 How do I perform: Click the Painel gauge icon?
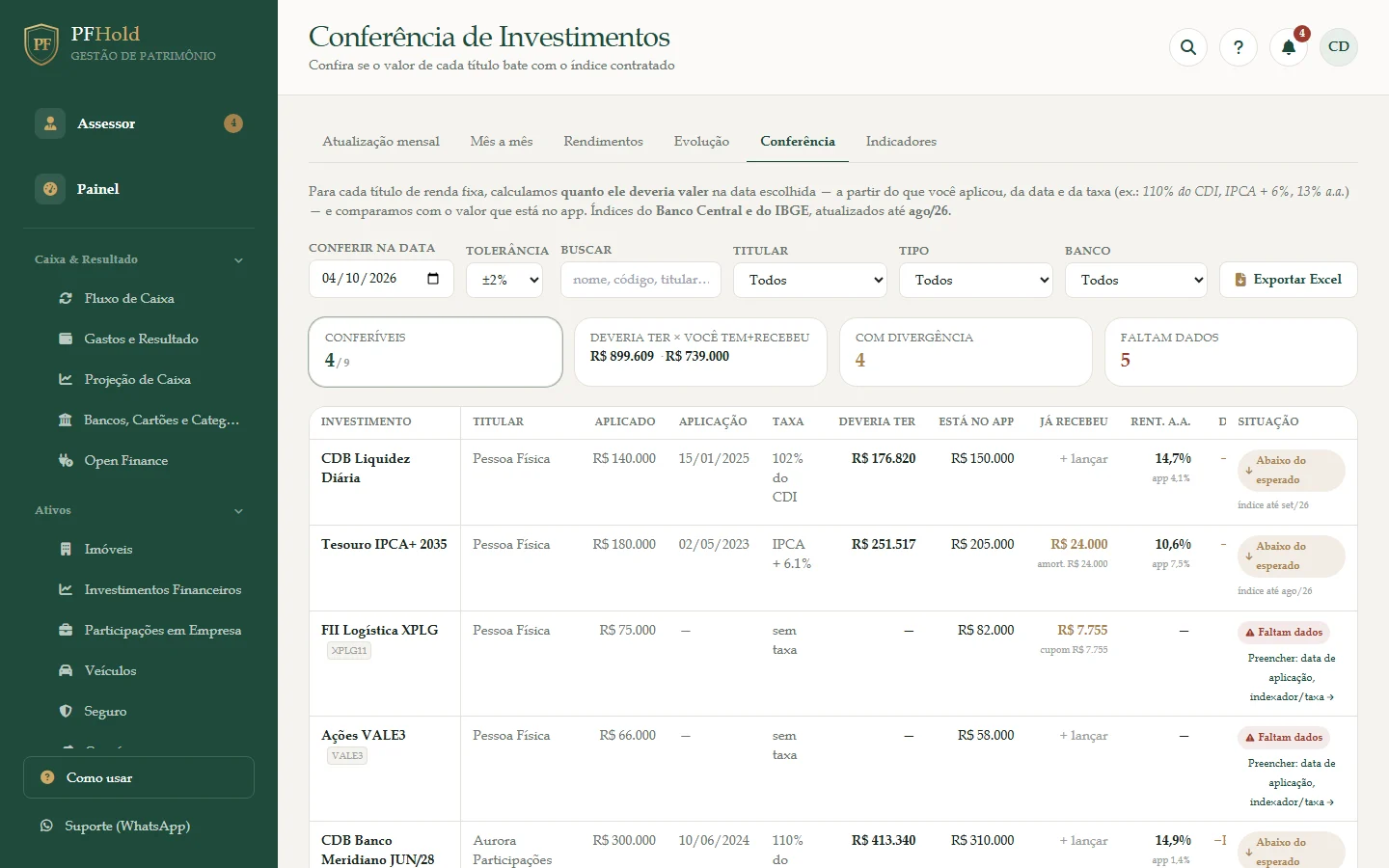[50, 189]
